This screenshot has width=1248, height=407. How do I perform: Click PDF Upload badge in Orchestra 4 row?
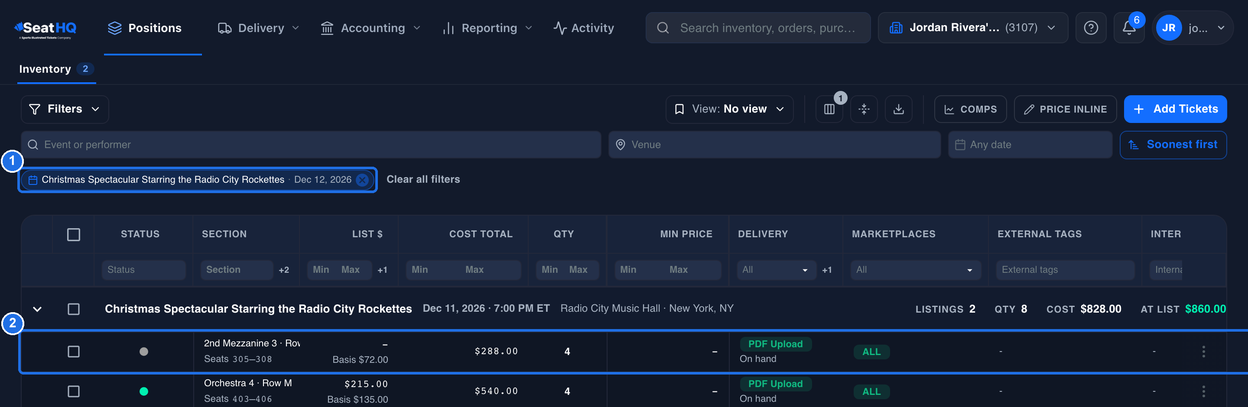click(x=775, y=384)
